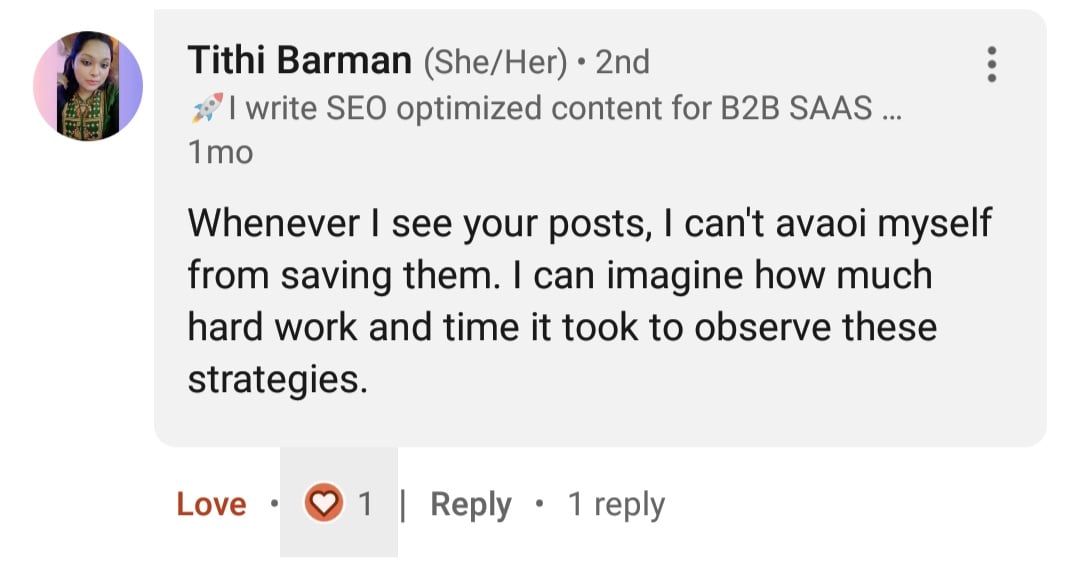
Task: Click the "1mo" comment timestamp
Action: (x=220, y=153)
